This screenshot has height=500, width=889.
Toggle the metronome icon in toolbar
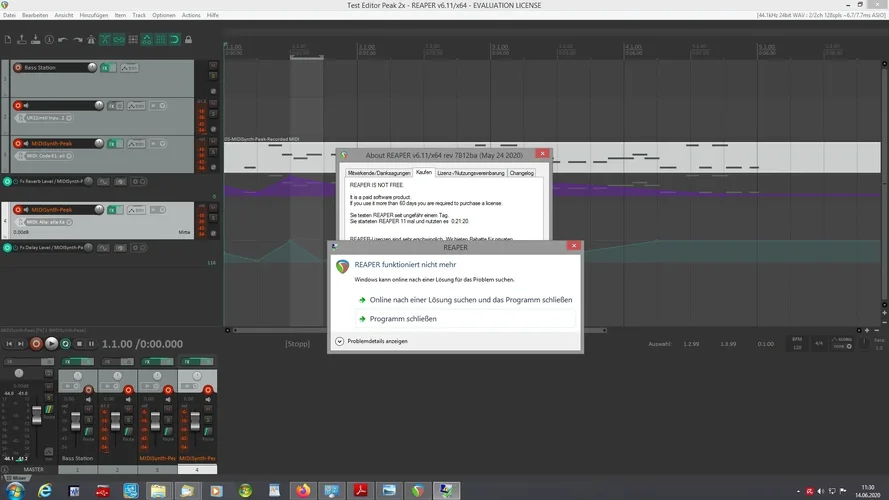[91, 40]
